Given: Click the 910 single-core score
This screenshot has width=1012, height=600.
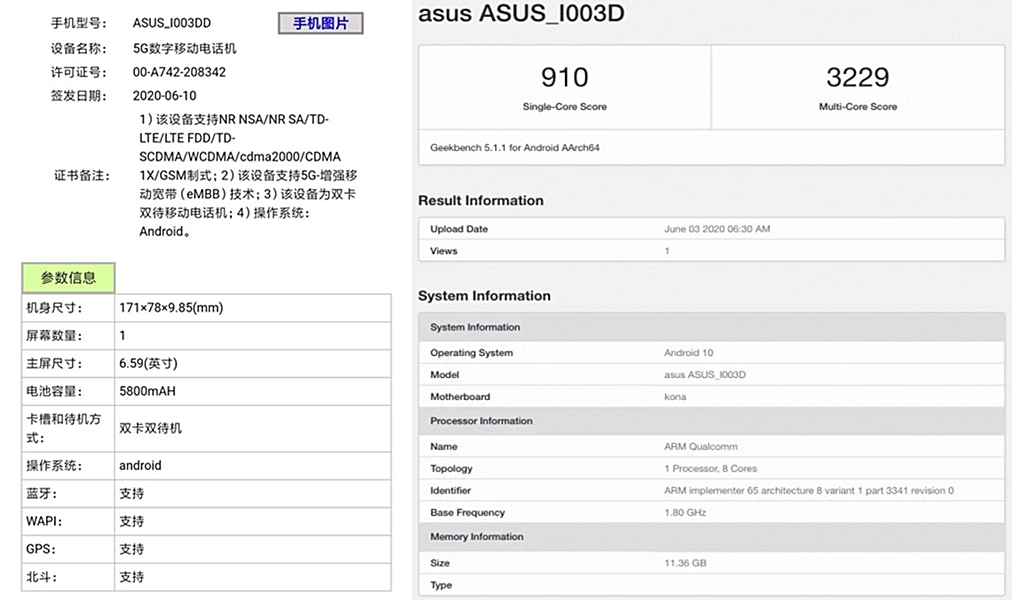Looking at the screenshot, I should click(x=564, y=78).
